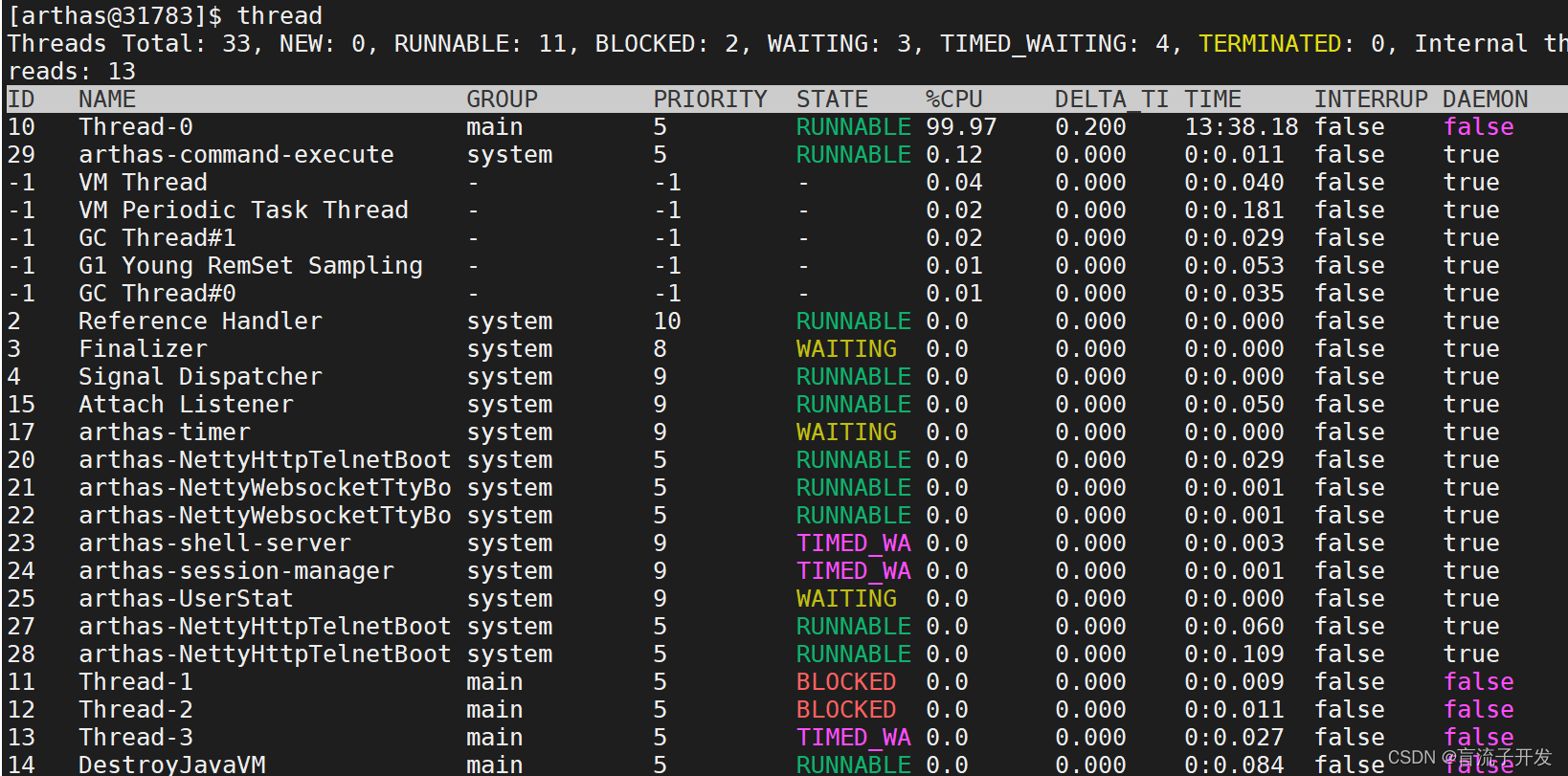Click the %CPU column header
The width and height of the screenshot is (1568, 776).
click(953, 100)
